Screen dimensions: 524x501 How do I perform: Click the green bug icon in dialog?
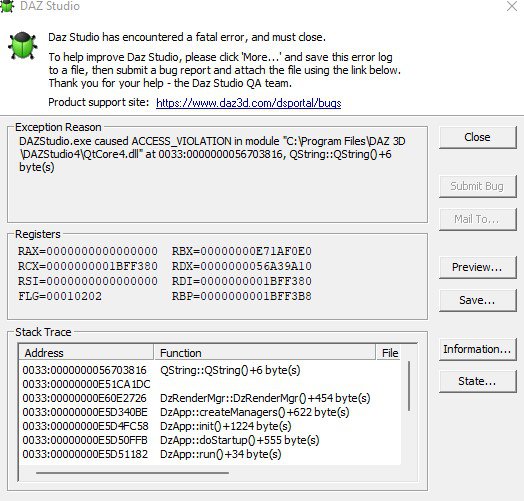[22, 45]
